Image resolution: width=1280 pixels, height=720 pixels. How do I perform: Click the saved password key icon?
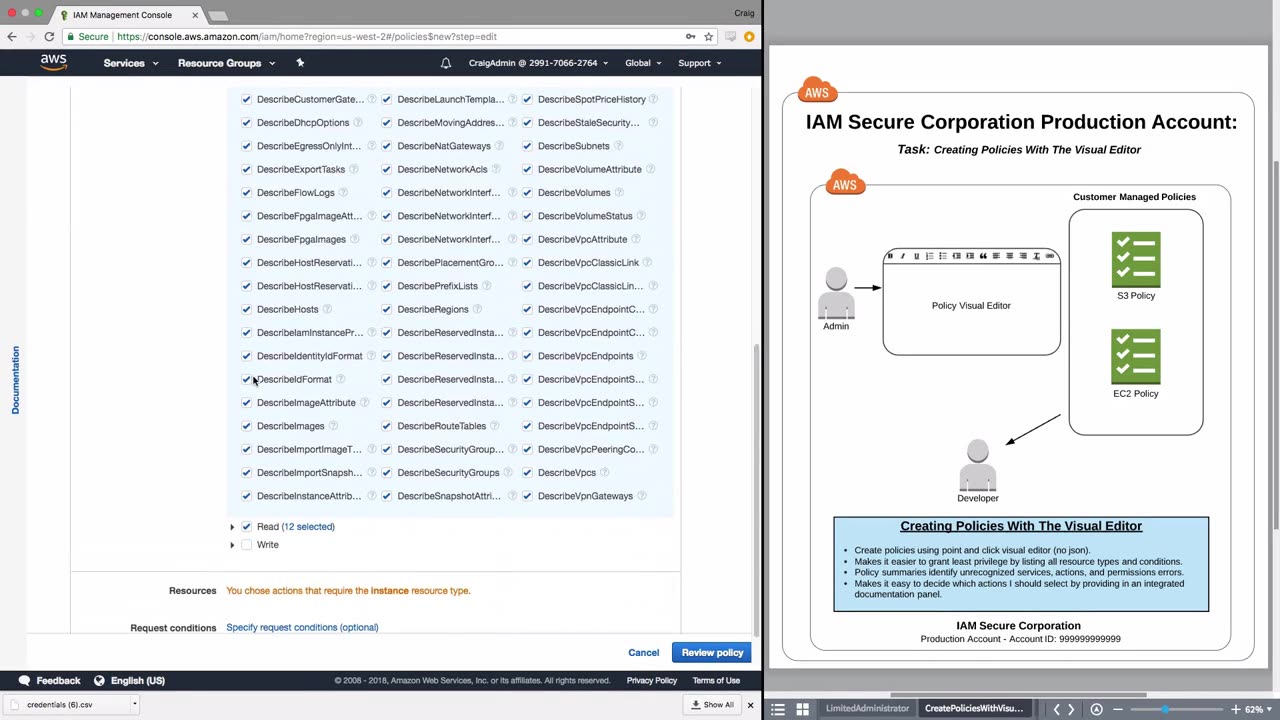click(x=690, y=36)
